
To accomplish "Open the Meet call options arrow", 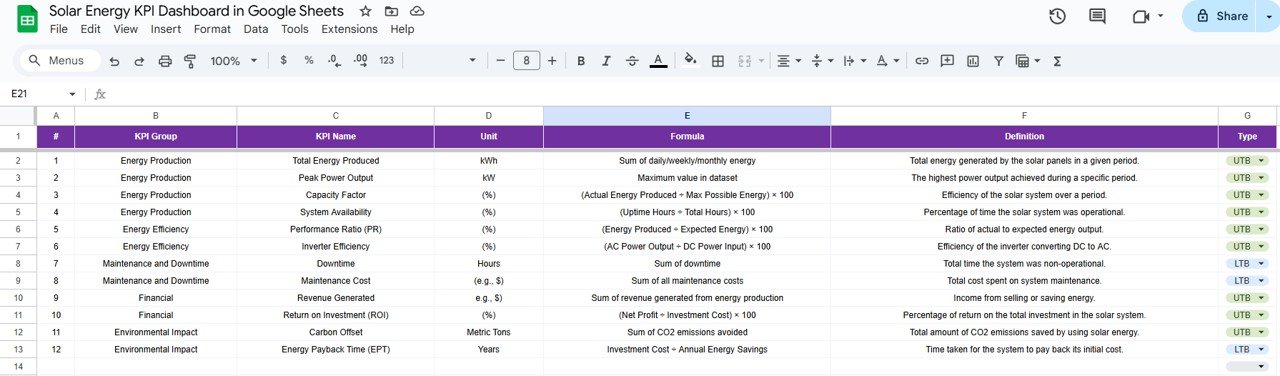I will [x=1161, y=16].
